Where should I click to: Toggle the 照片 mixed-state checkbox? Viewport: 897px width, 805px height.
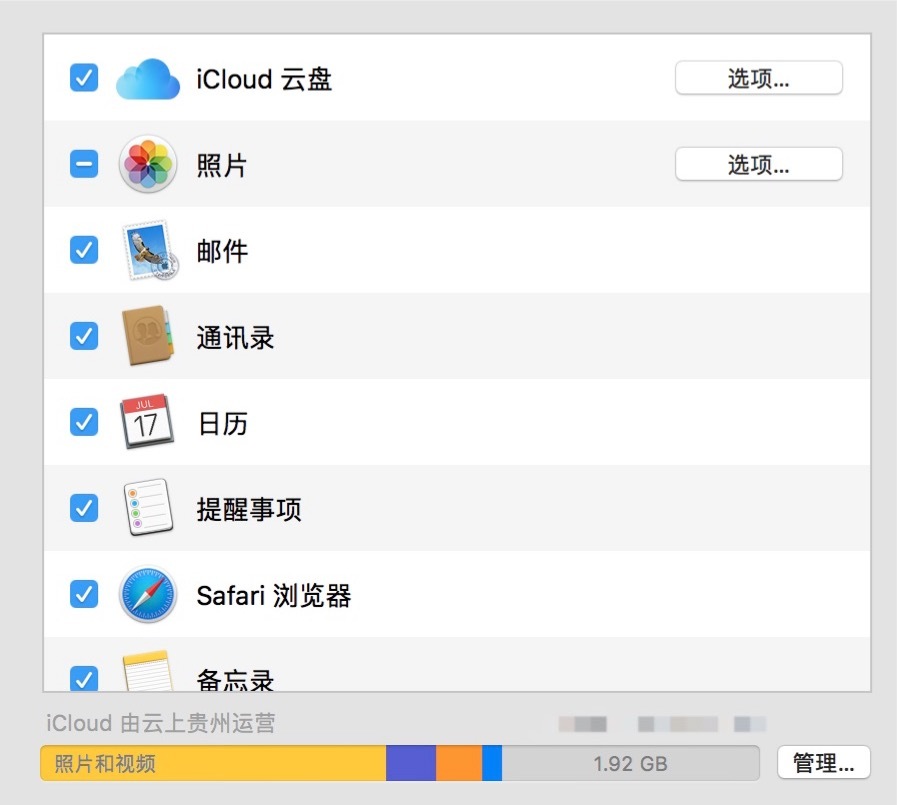84,164
